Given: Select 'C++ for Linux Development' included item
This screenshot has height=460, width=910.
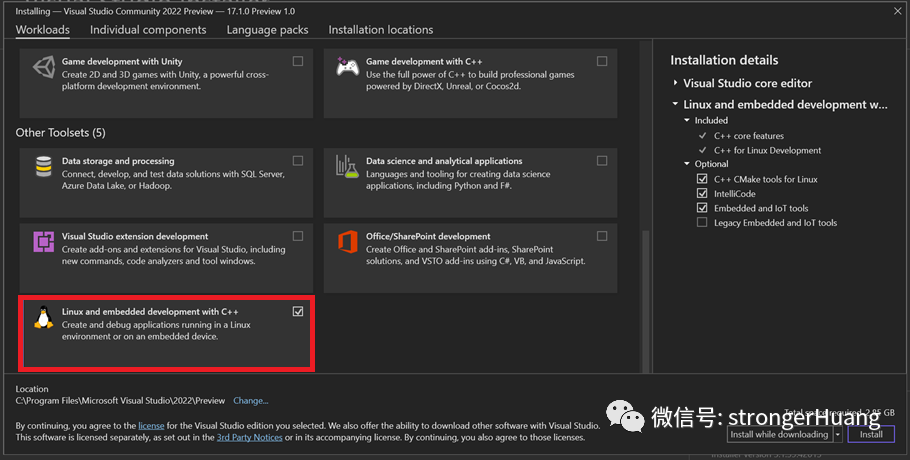Looking at the screenshot, I should pyautogui.click(x=767, y=150).
